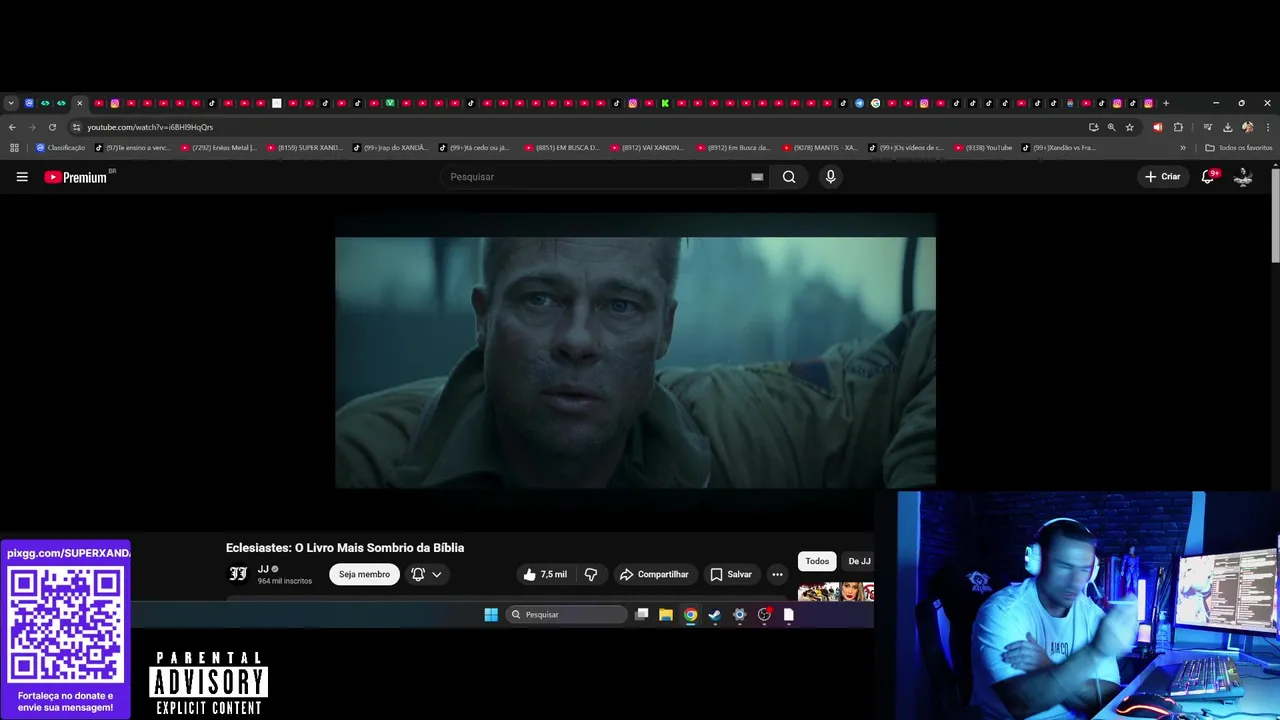Open notification options dropdown next to bell
Screen dimensions: 1280x720
pos(437,574)
